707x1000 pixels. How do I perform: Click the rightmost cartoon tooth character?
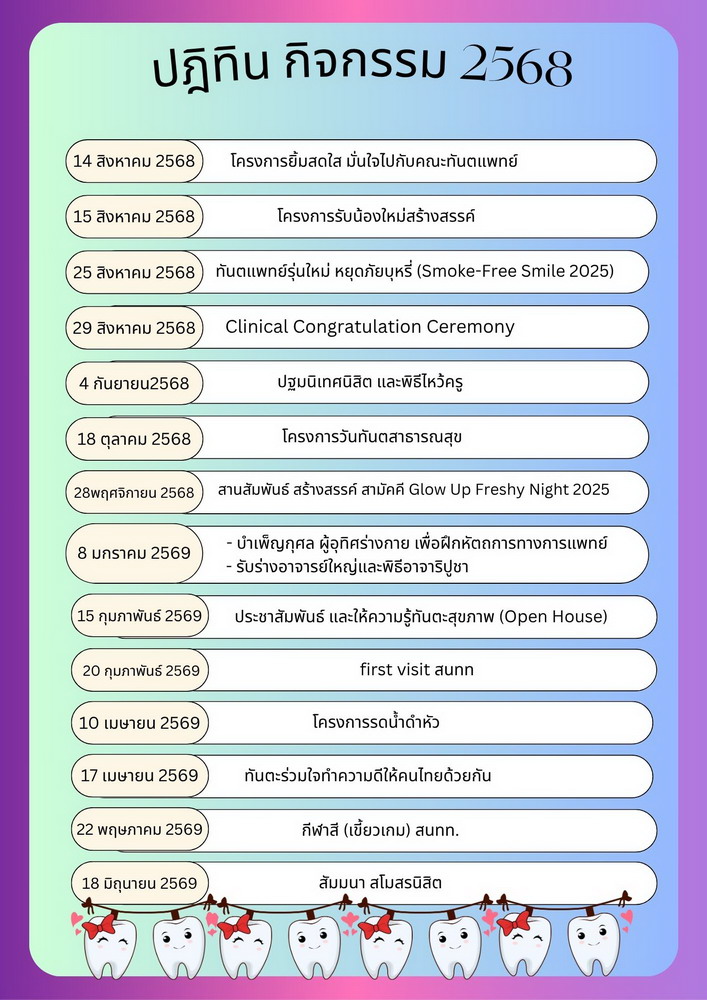point(591,945)
